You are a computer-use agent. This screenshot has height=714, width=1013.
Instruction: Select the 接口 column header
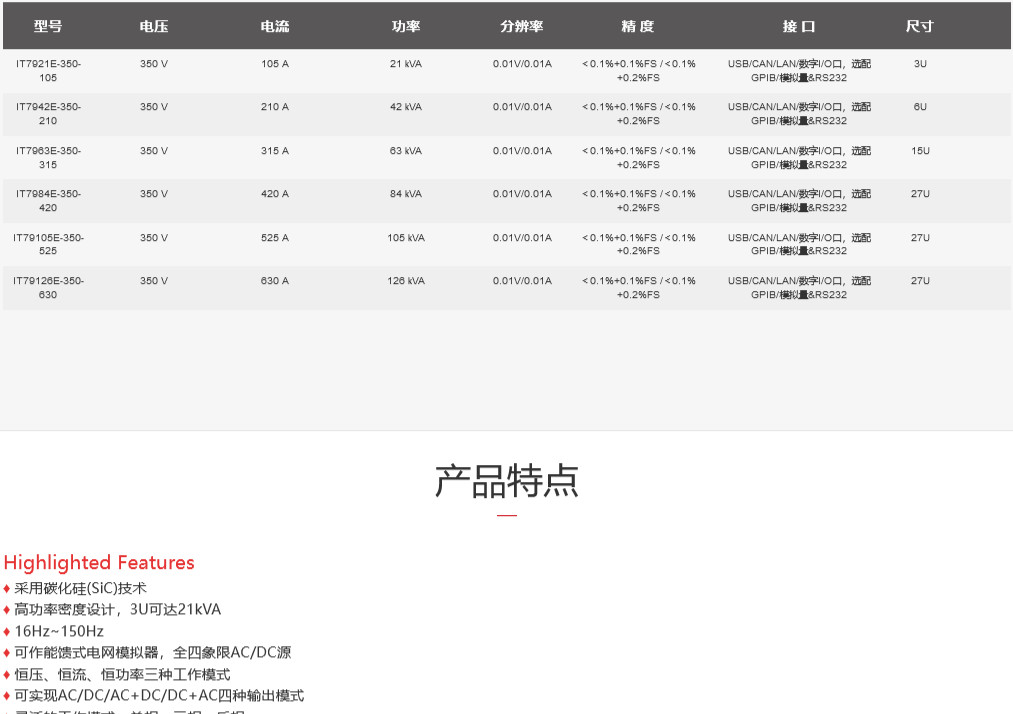799,27
